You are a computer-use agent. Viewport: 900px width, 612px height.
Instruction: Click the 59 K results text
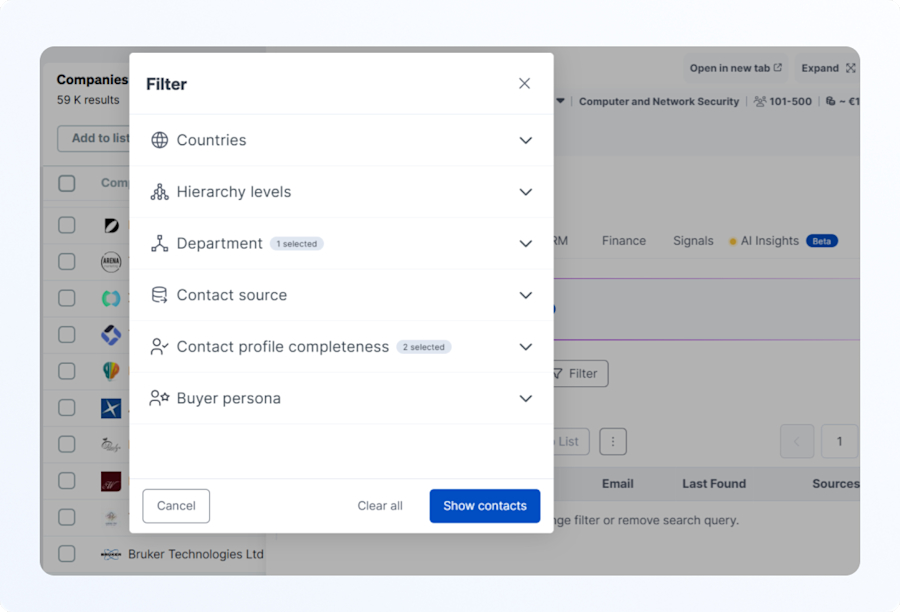tap(88, 100)
